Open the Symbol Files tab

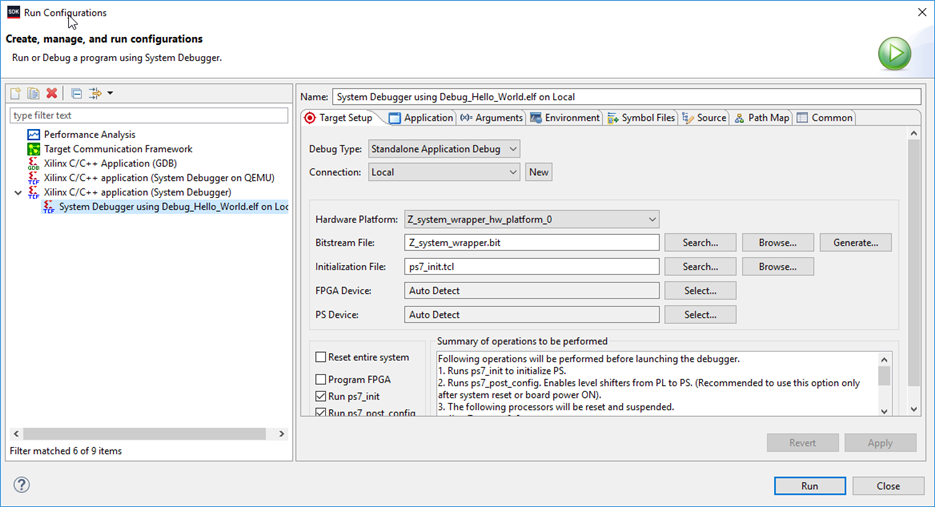(641, 118)
